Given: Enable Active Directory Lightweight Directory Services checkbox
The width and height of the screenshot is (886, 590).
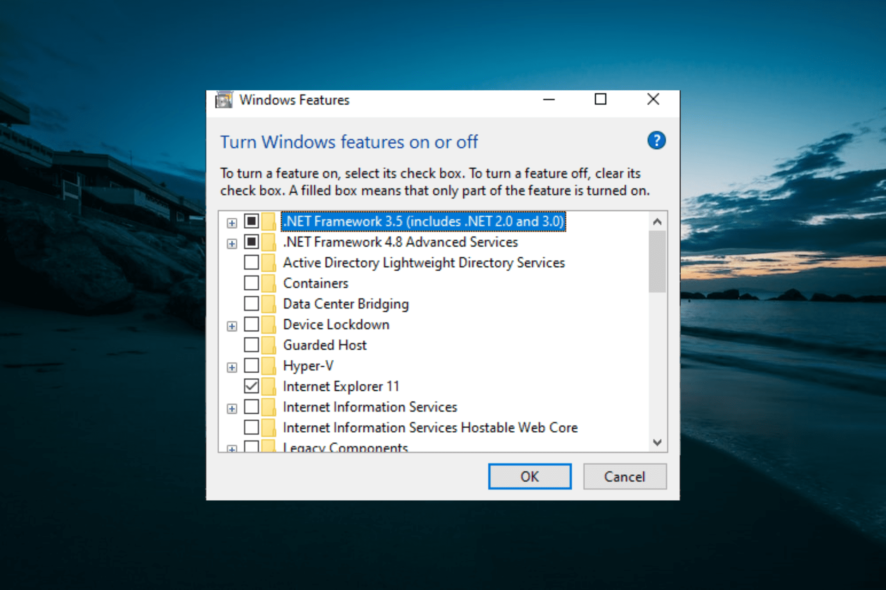Looking at the screenshot, I should [251, 263].
